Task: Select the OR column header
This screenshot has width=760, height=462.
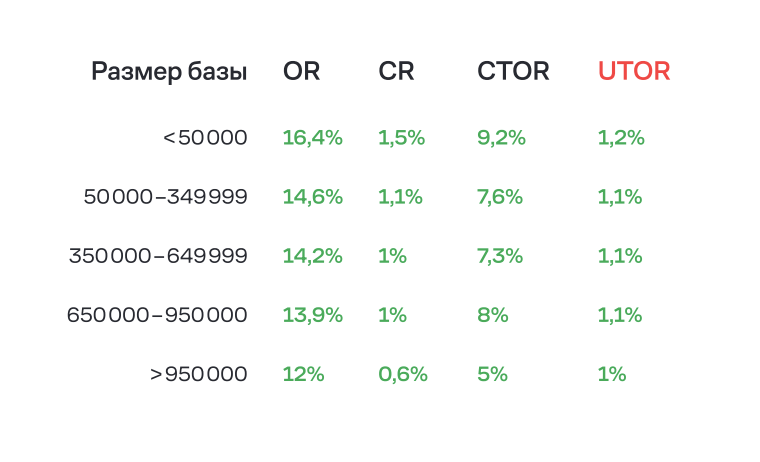Action: click(x=301, y=72)
